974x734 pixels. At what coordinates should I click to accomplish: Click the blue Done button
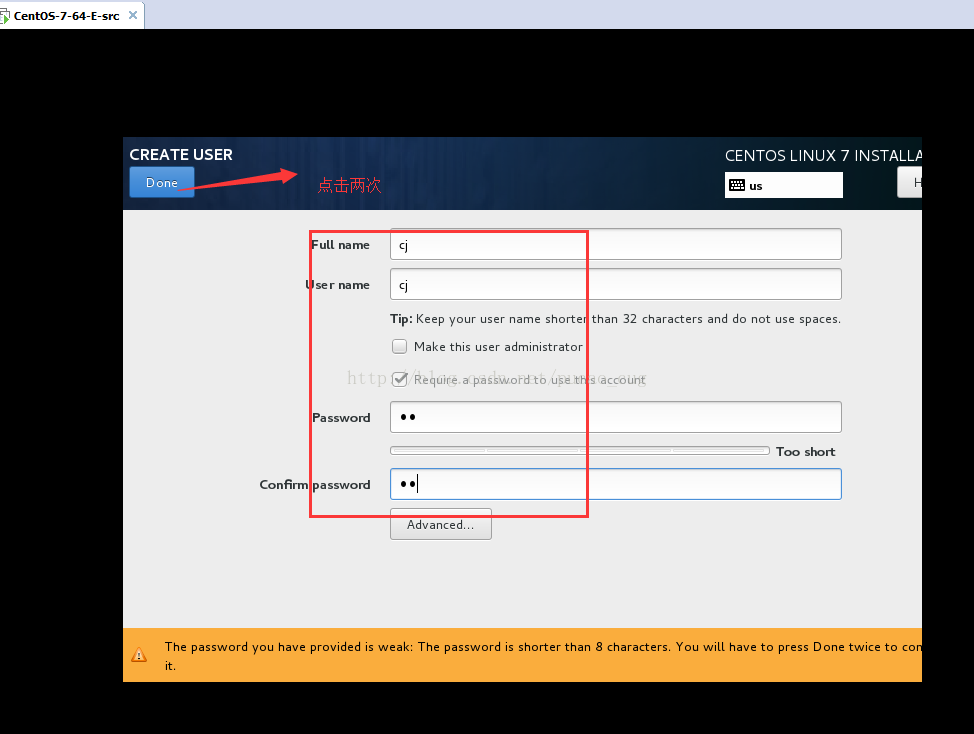tap(162, 183)
